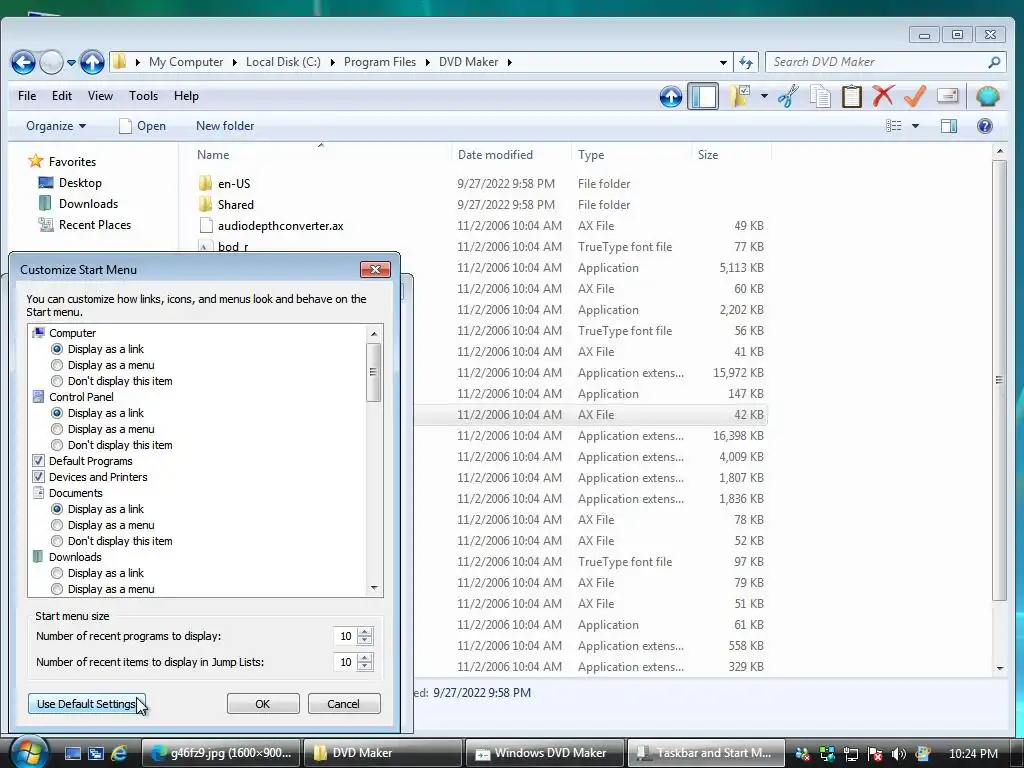The height and width of the screenshot is (768, 1024).
Task: Increase number of recent programs spinner
Action: [x=365, y=632]
